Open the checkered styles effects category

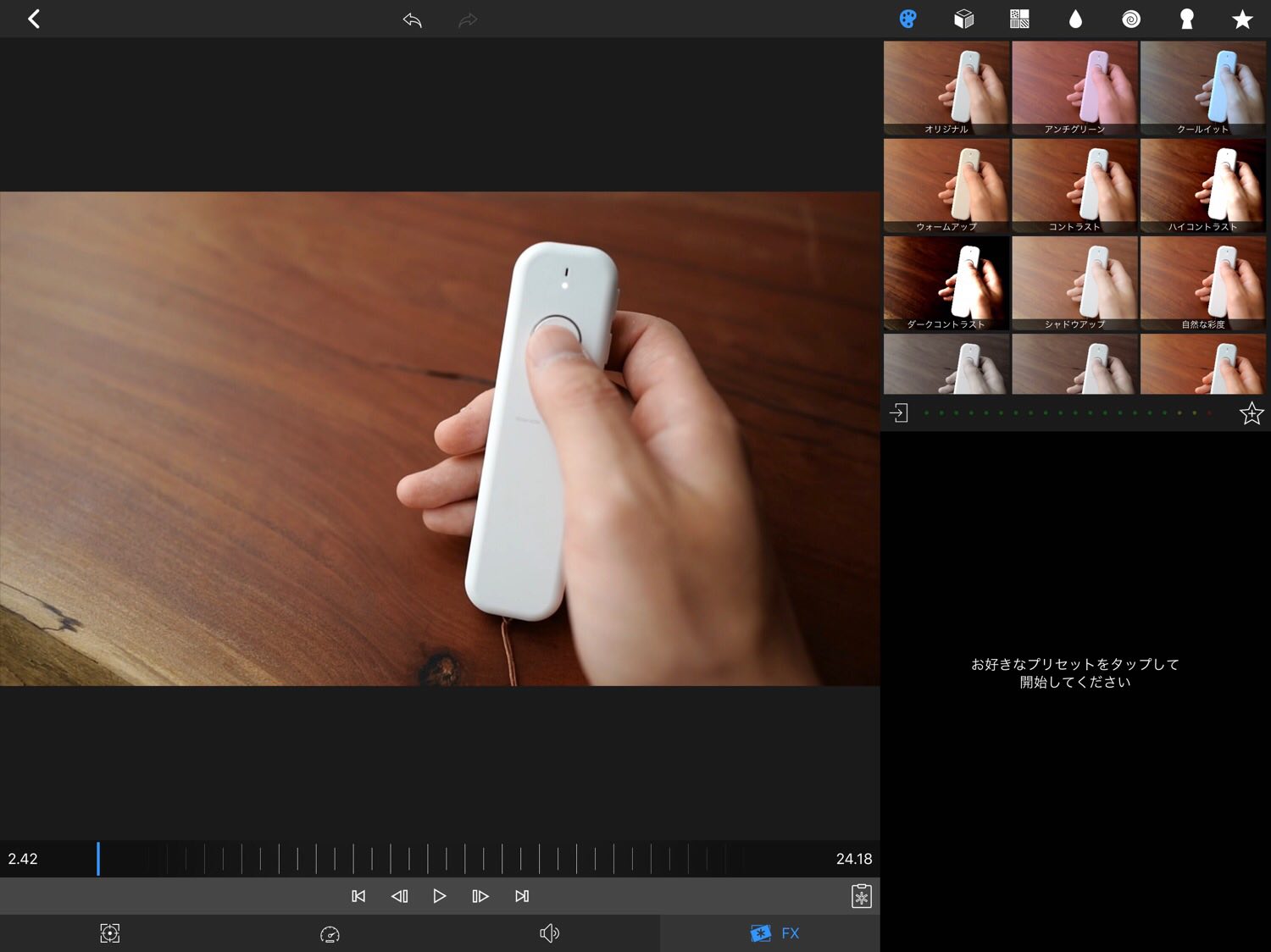pos(1019,19)
